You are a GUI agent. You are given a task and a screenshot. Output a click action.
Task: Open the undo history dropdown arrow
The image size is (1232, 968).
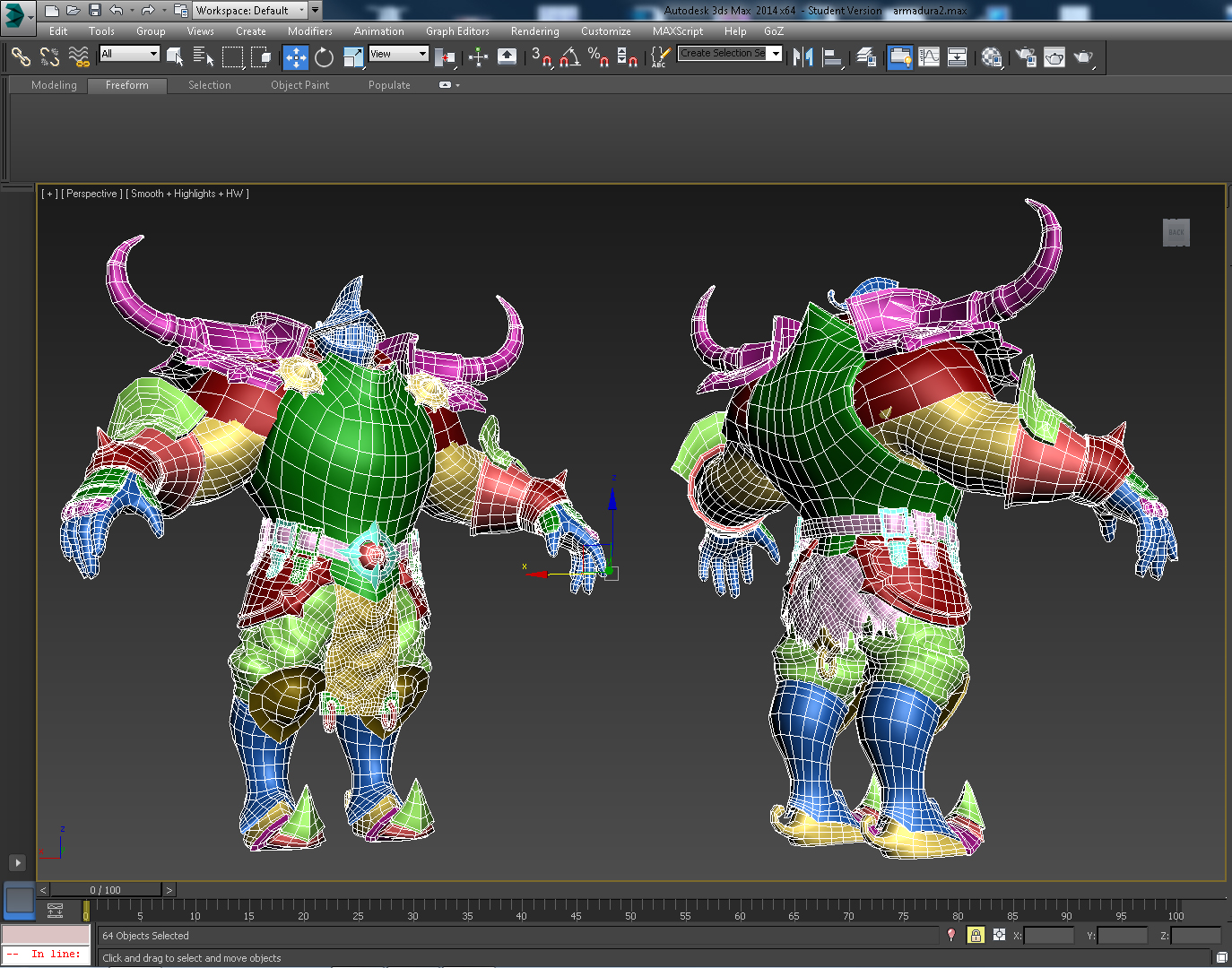(132, 11)
